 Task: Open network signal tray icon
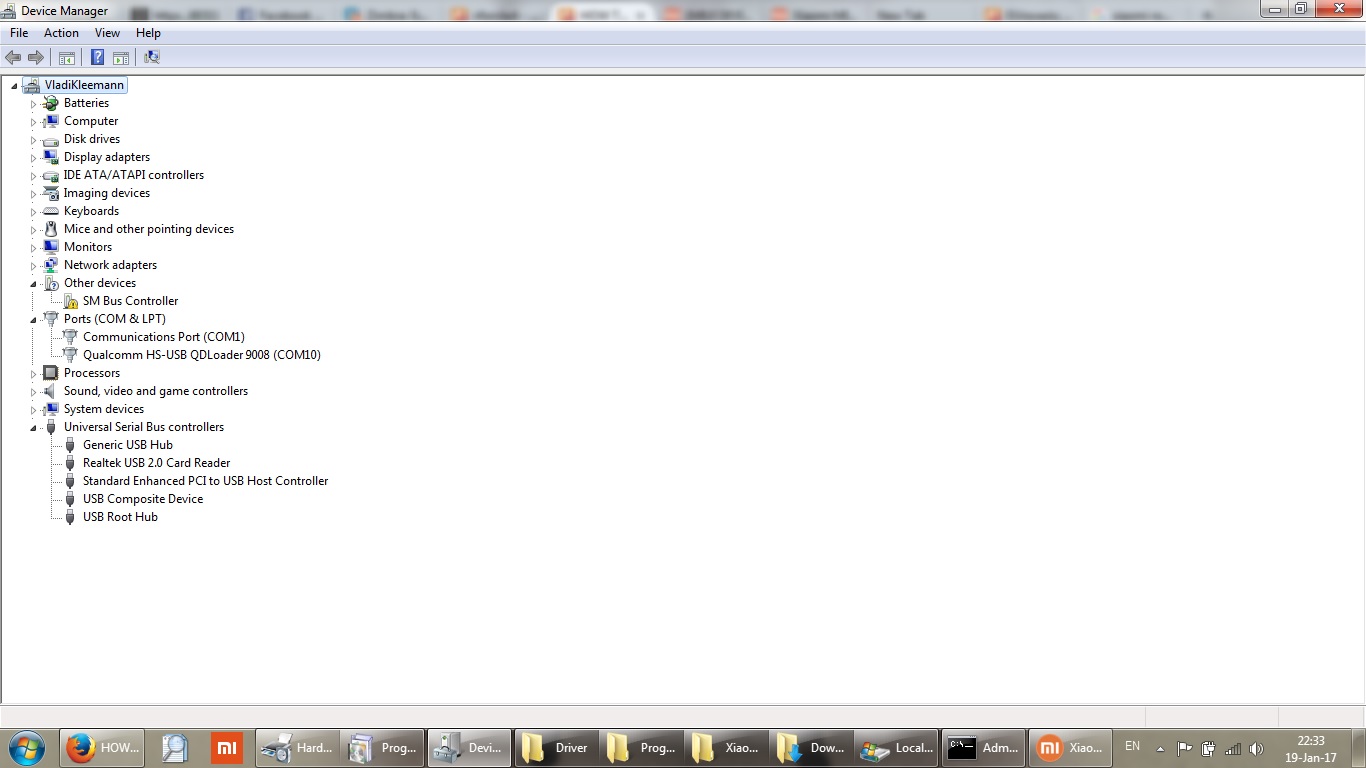click(x=1233, y=748)
